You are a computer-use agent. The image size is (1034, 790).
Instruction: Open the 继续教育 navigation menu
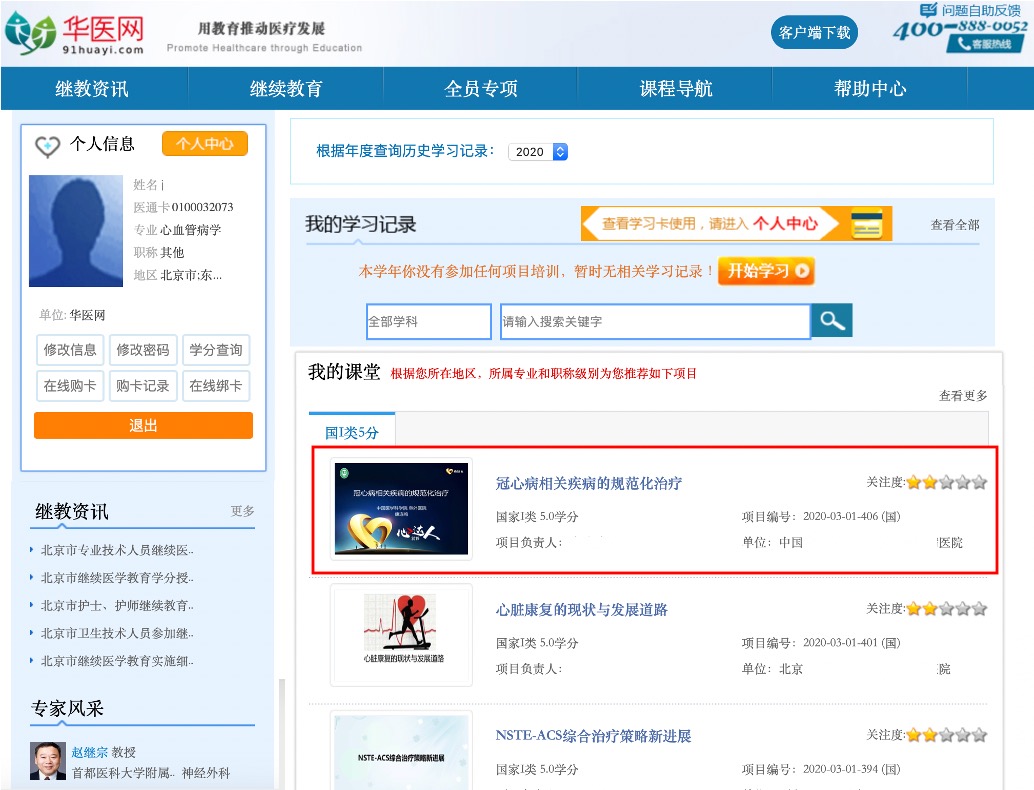[286, 89]
